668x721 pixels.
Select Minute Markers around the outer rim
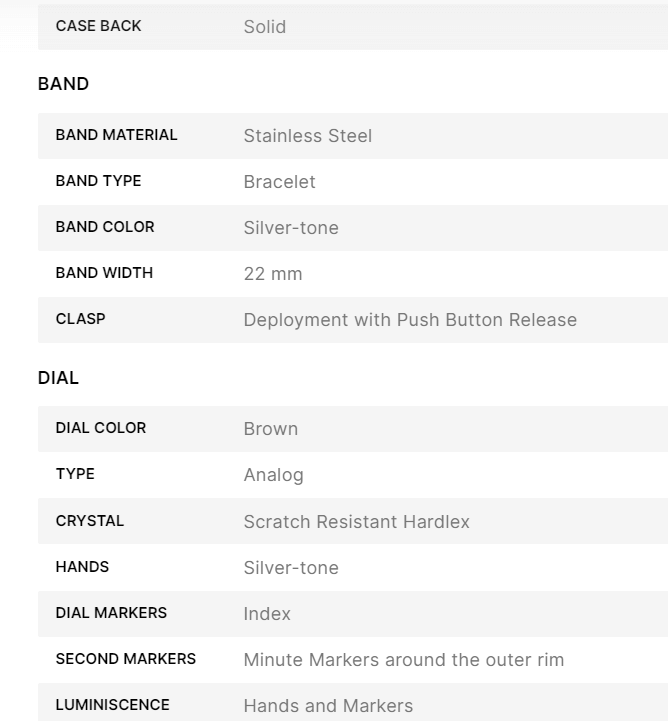(x=404, y=660)
